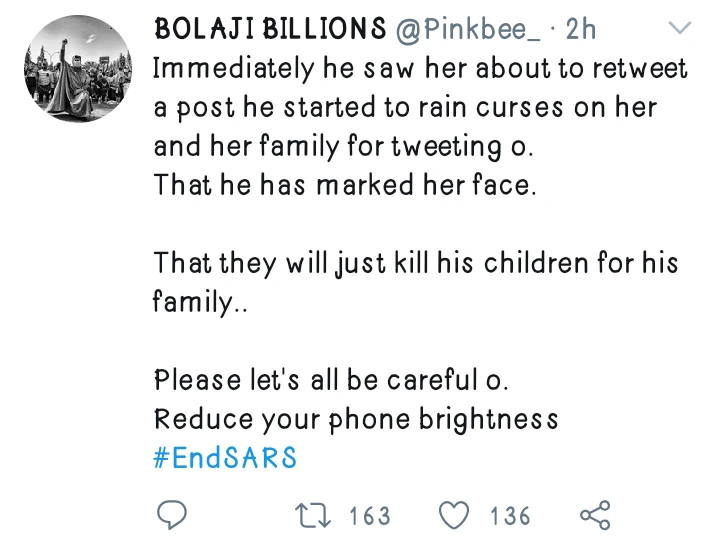Like the tweet with the heart icon
Screen dimensions: 720x553
click(455, 516)
